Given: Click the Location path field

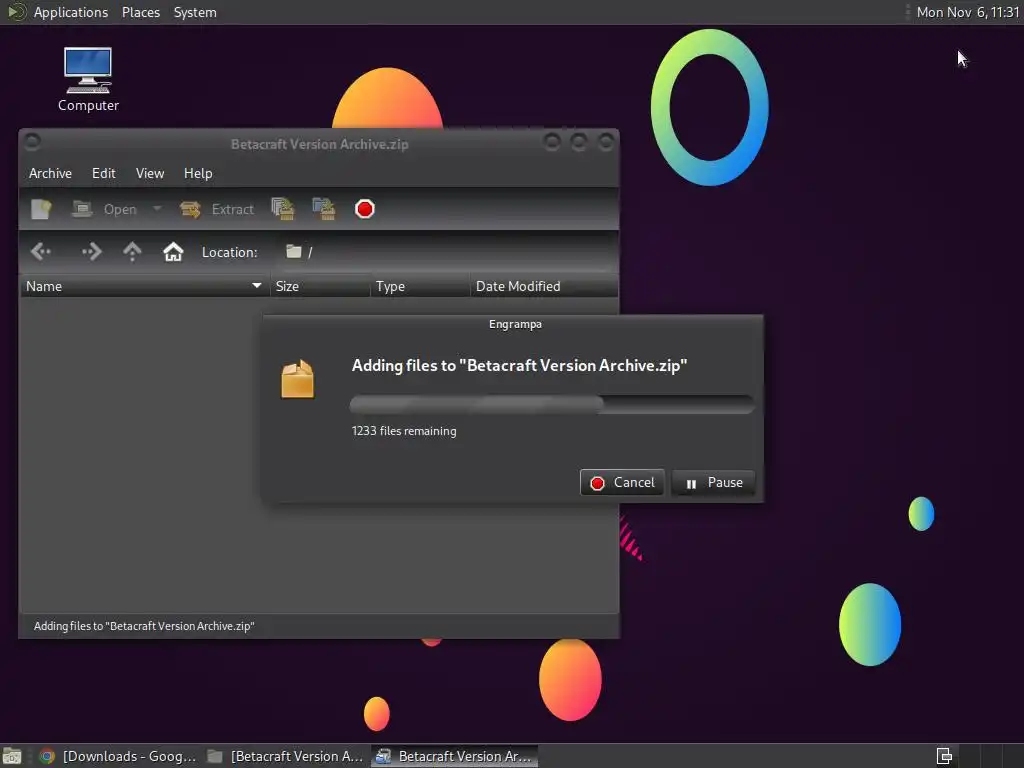Looking at the screenshot, I should (447, 252).
